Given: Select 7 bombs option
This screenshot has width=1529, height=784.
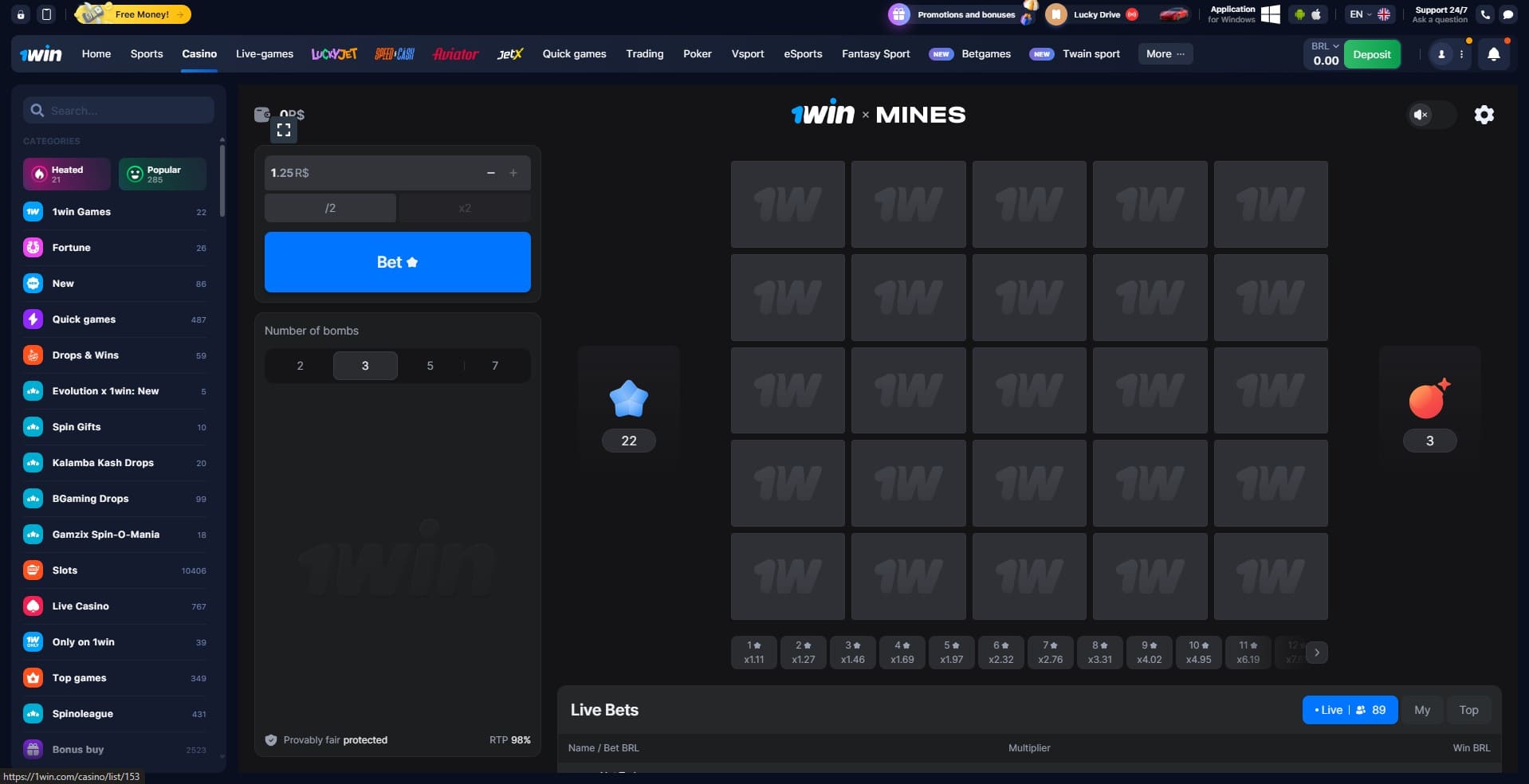Looking at the screenshot, I should pos(495,366).
